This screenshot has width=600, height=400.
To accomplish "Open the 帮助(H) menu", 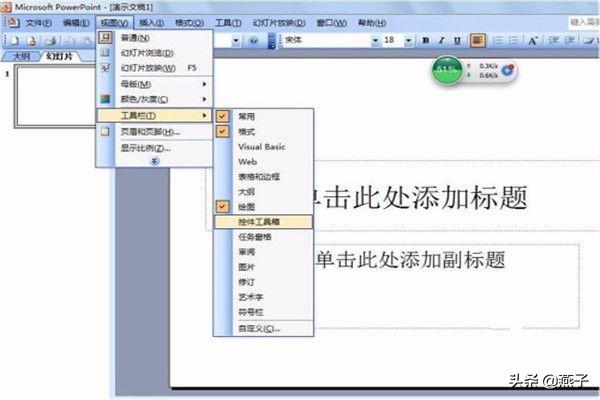I will (x=372, y=23).
